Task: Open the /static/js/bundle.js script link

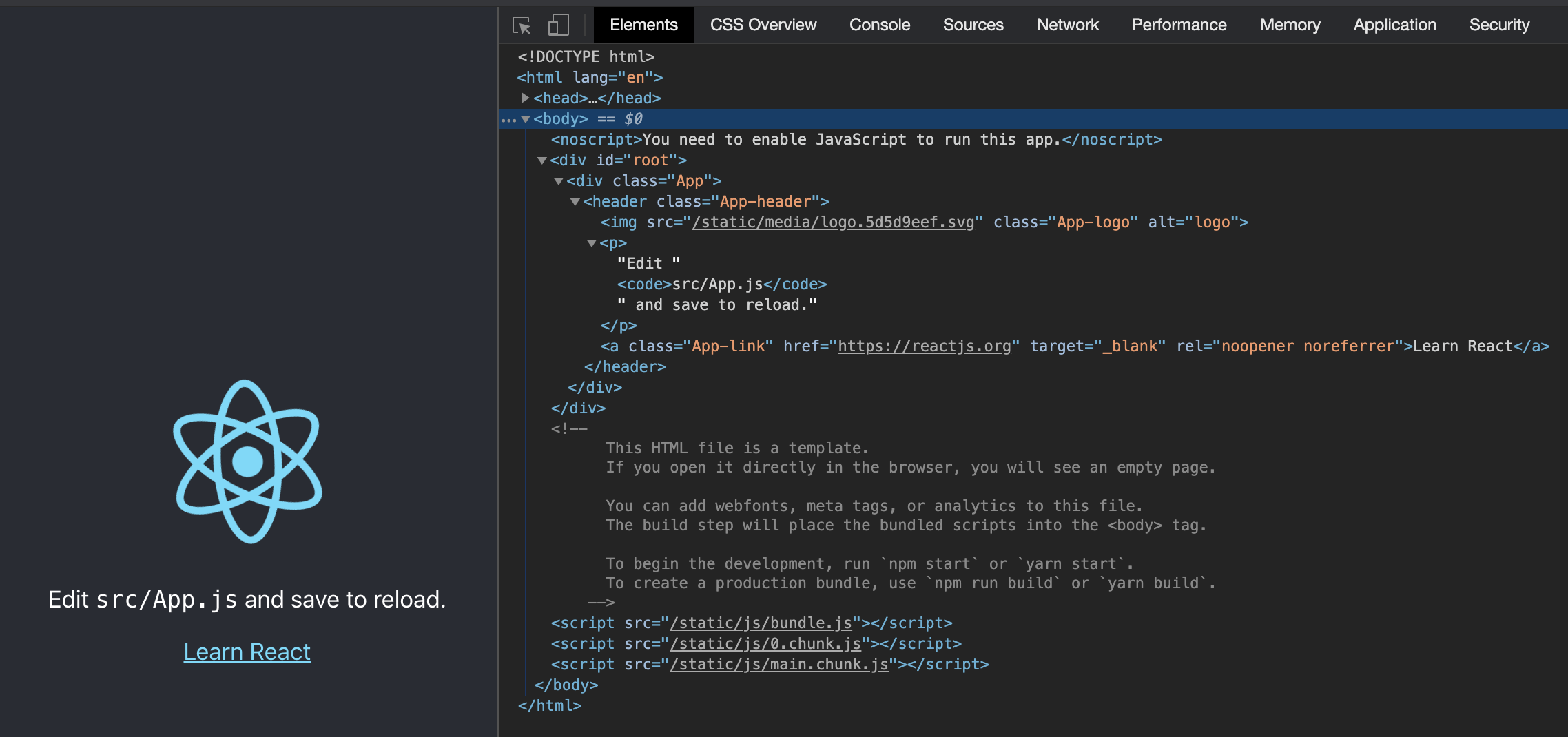Action: click(x=761, y=623)
